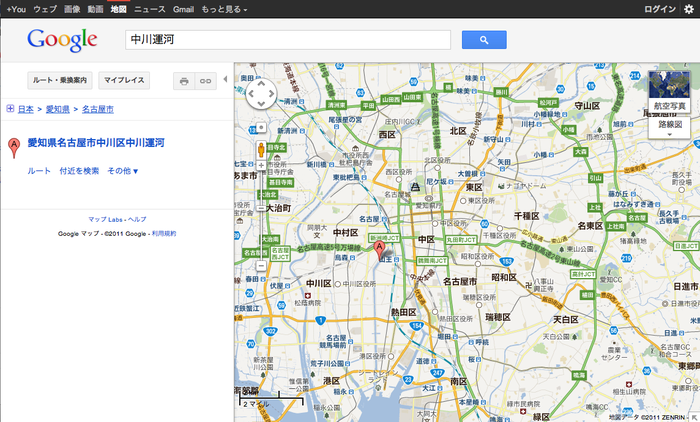This screenshot has width=700, height=422.
Task: Zoom in with the plus button
Action: tap(261, 166)
